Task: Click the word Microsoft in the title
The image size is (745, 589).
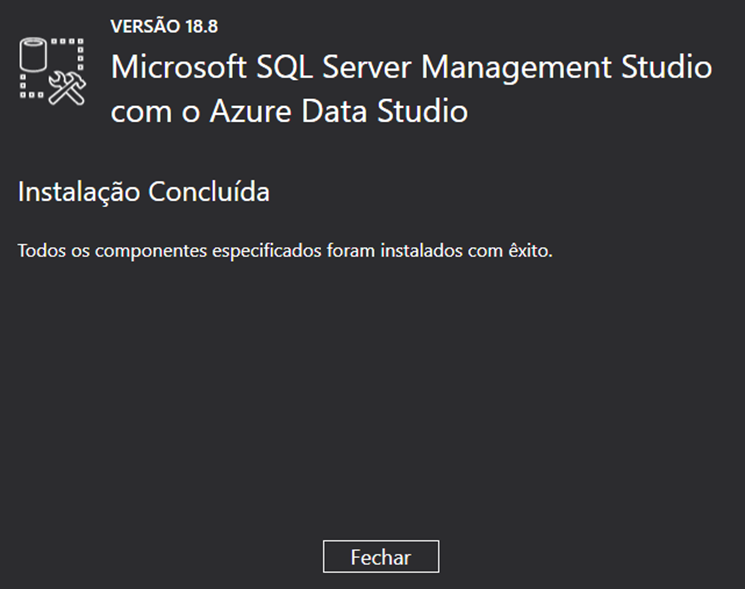Action: (179, 66)
